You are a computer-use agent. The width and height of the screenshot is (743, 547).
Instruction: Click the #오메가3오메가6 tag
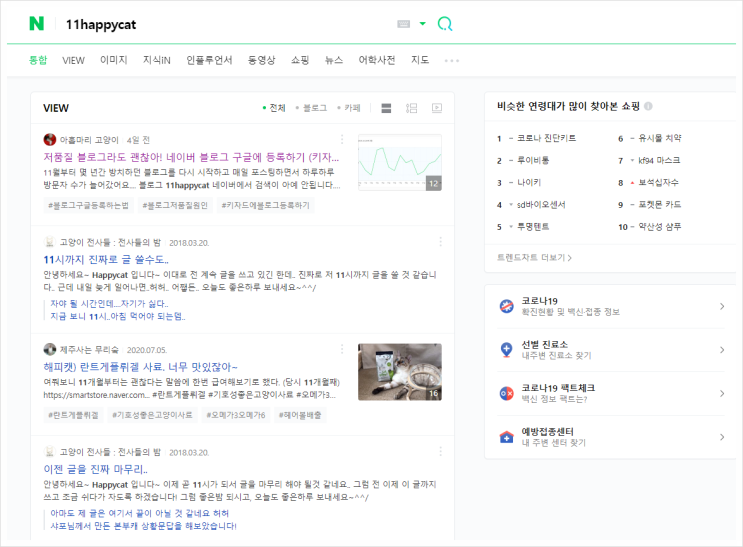pyautogui.click(x=236, y=415)
